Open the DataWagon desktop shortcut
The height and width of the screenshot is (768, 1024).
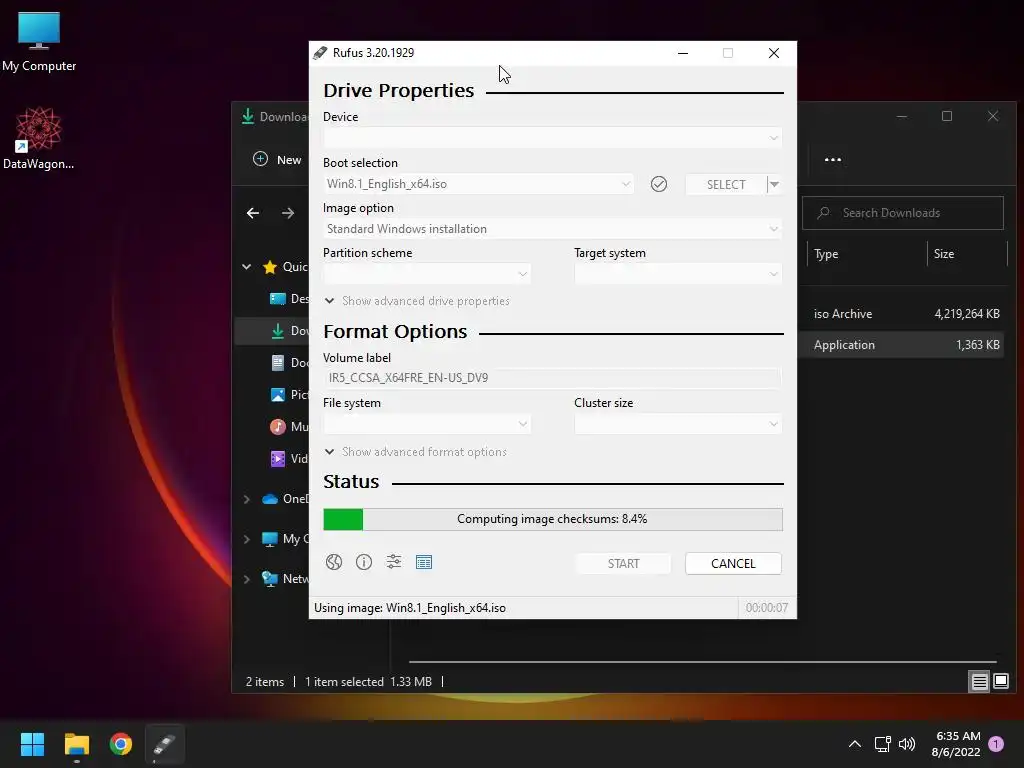click(x=39, y=138)
